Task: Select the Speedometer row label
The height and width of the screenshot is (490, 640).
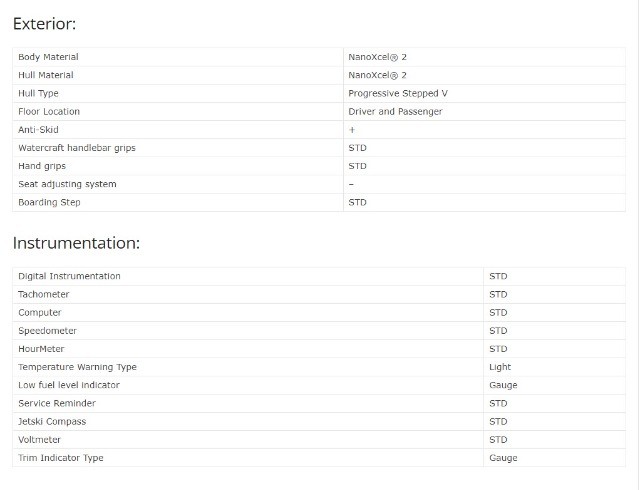Action: pos(47,331)
